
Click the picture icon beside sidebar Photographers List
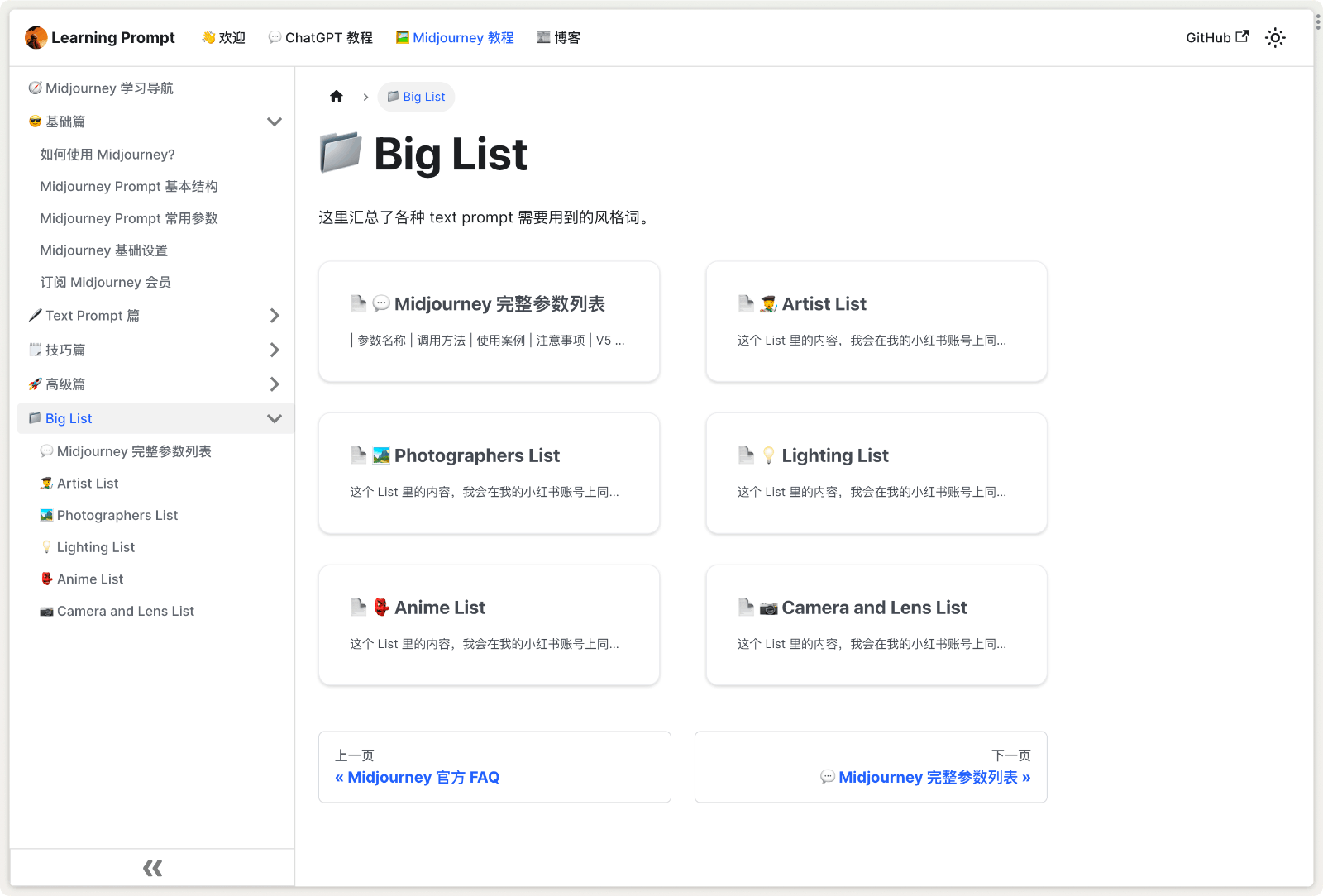pyautogui.click(x=46, y=515)
